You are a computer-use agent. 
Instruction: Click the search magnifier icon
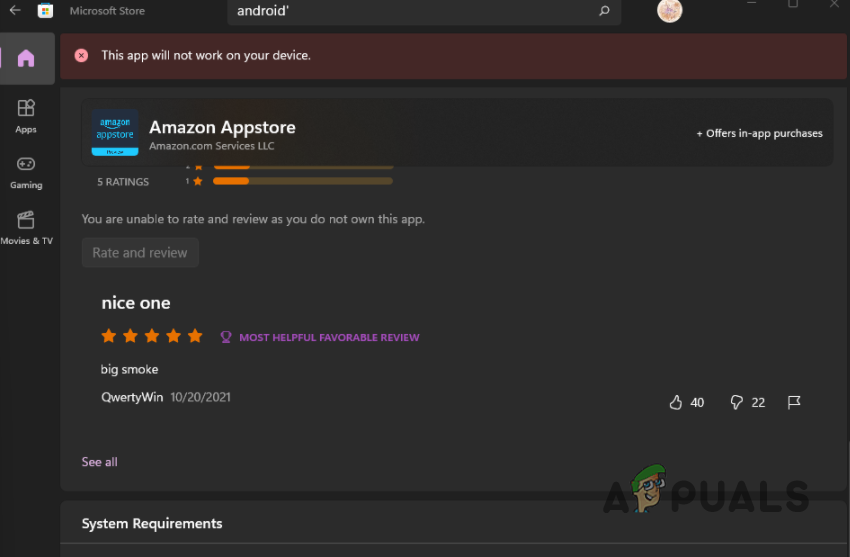click(604, 11)
